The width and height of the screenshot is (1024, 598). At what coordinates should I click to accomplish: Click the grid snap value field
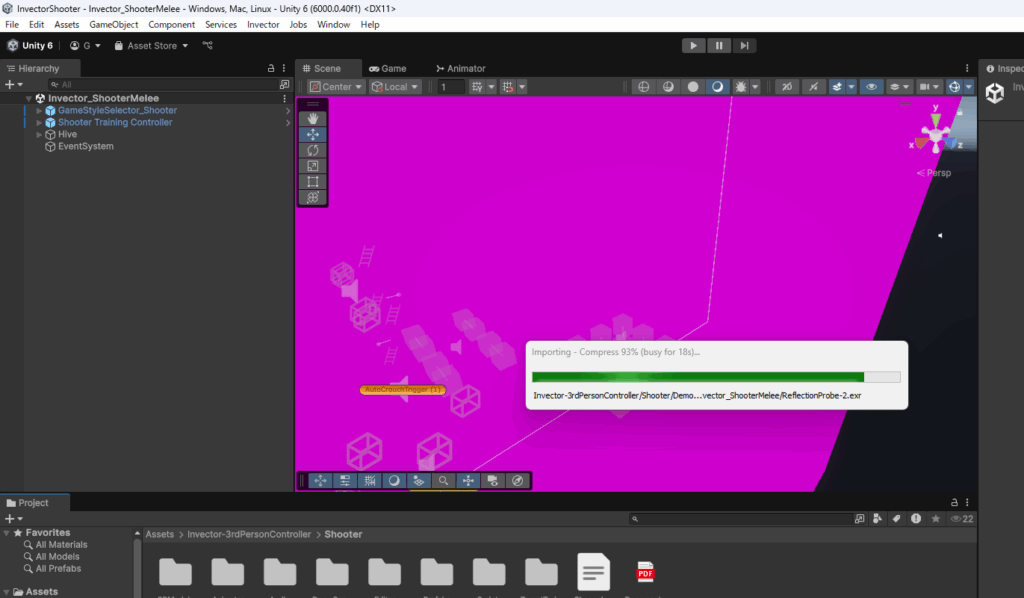(x=450, y=87)
